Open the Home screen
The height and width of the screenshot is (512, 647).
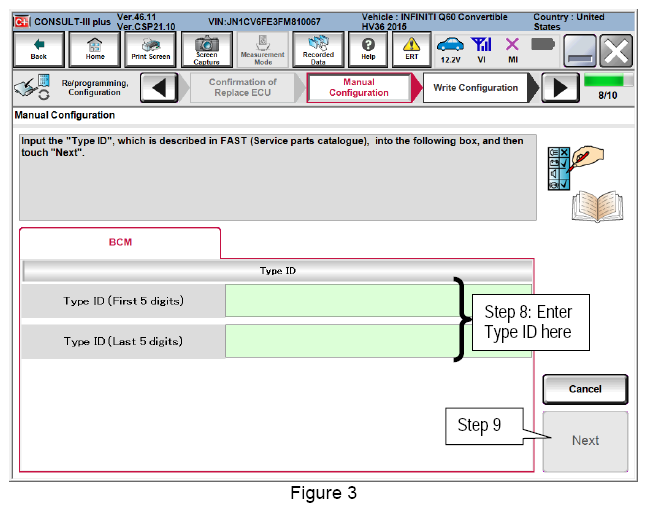[x=95, y=50]
